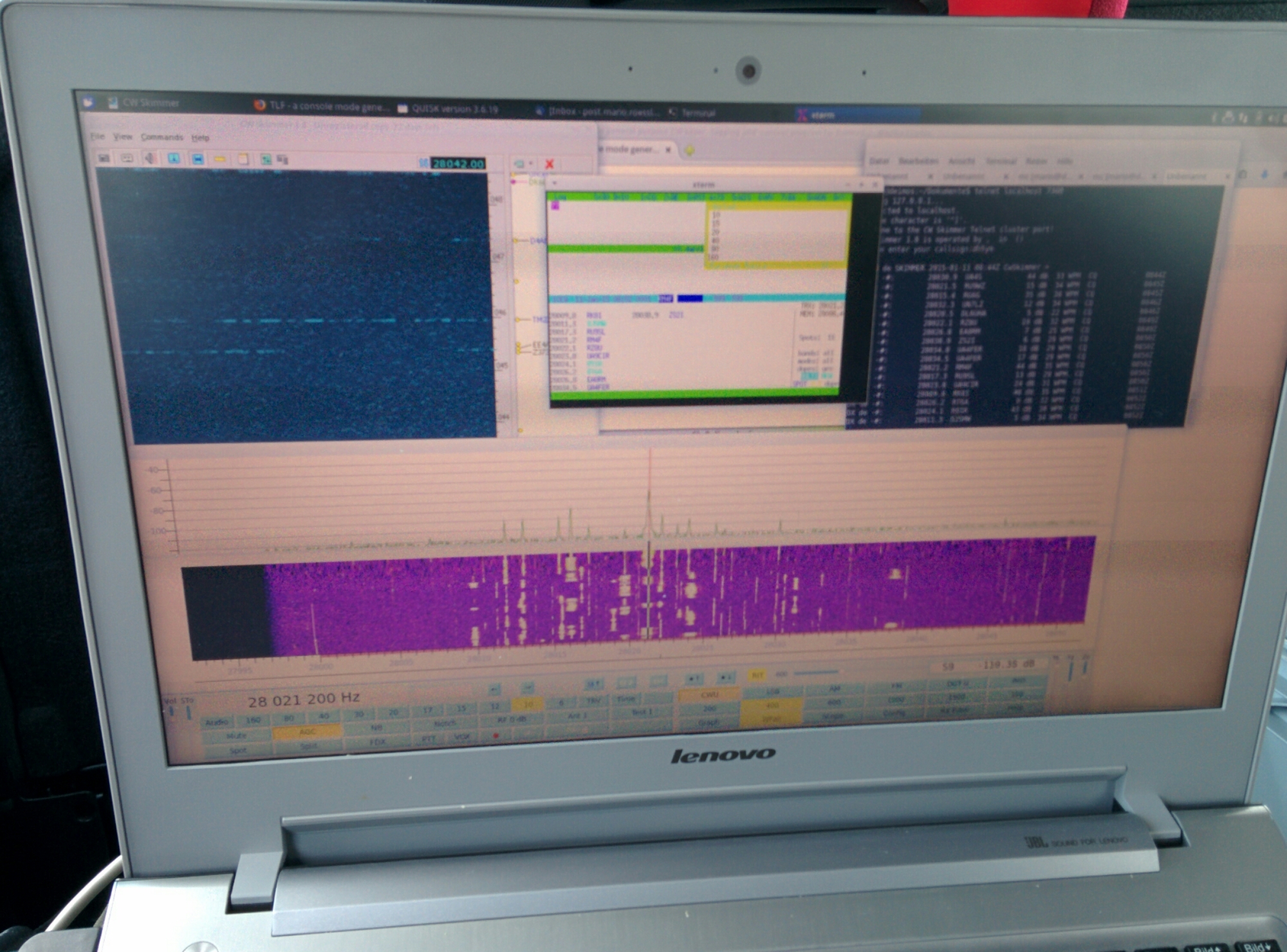The width and height of the screenshot is (1287, 952).
Task: Switch to TLF Firefox window in taskbar
Action: [320, 106]
